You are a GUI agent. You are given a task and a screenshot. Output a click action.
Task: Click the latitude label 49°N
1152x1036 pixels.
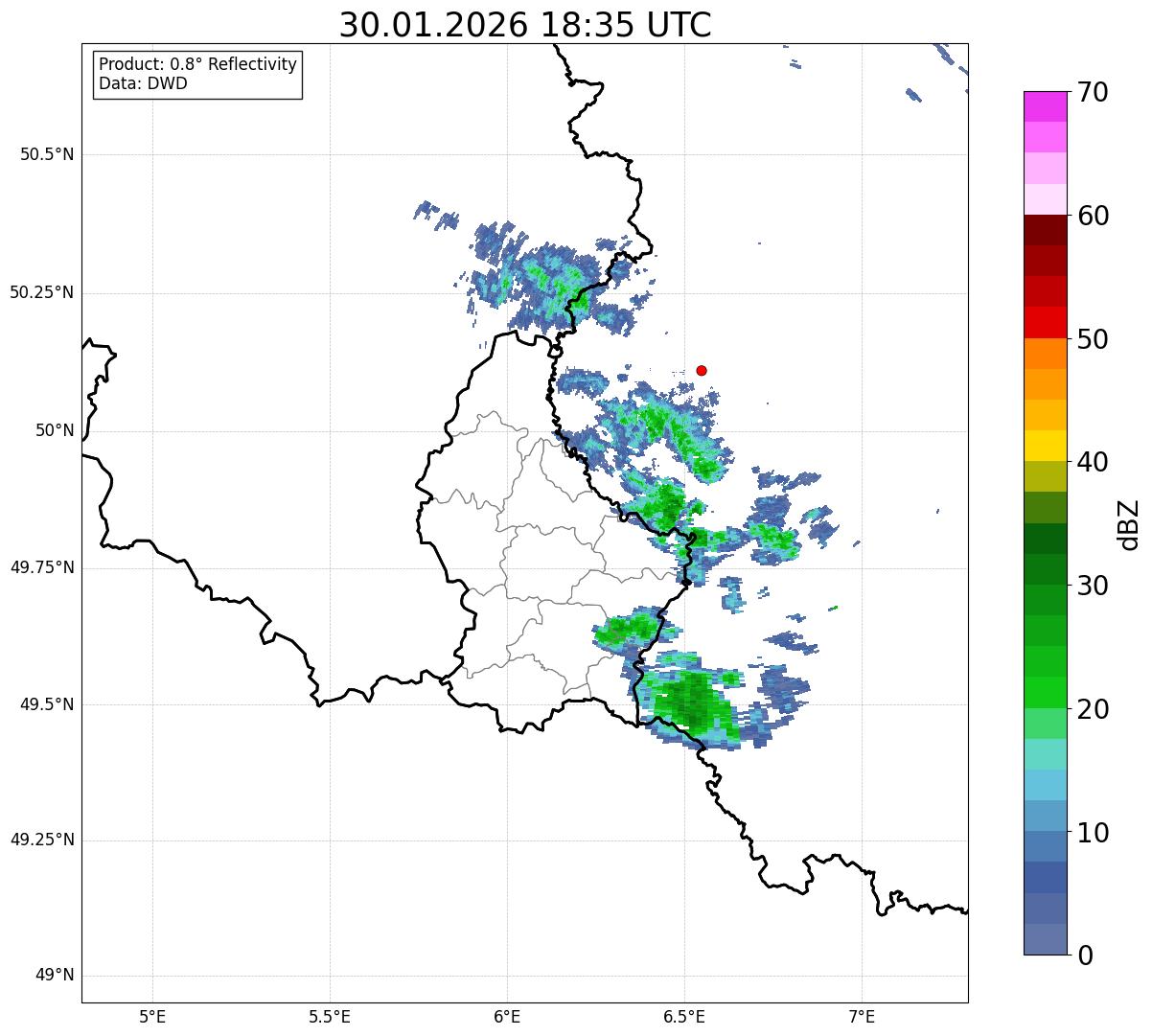pos(55,976)
